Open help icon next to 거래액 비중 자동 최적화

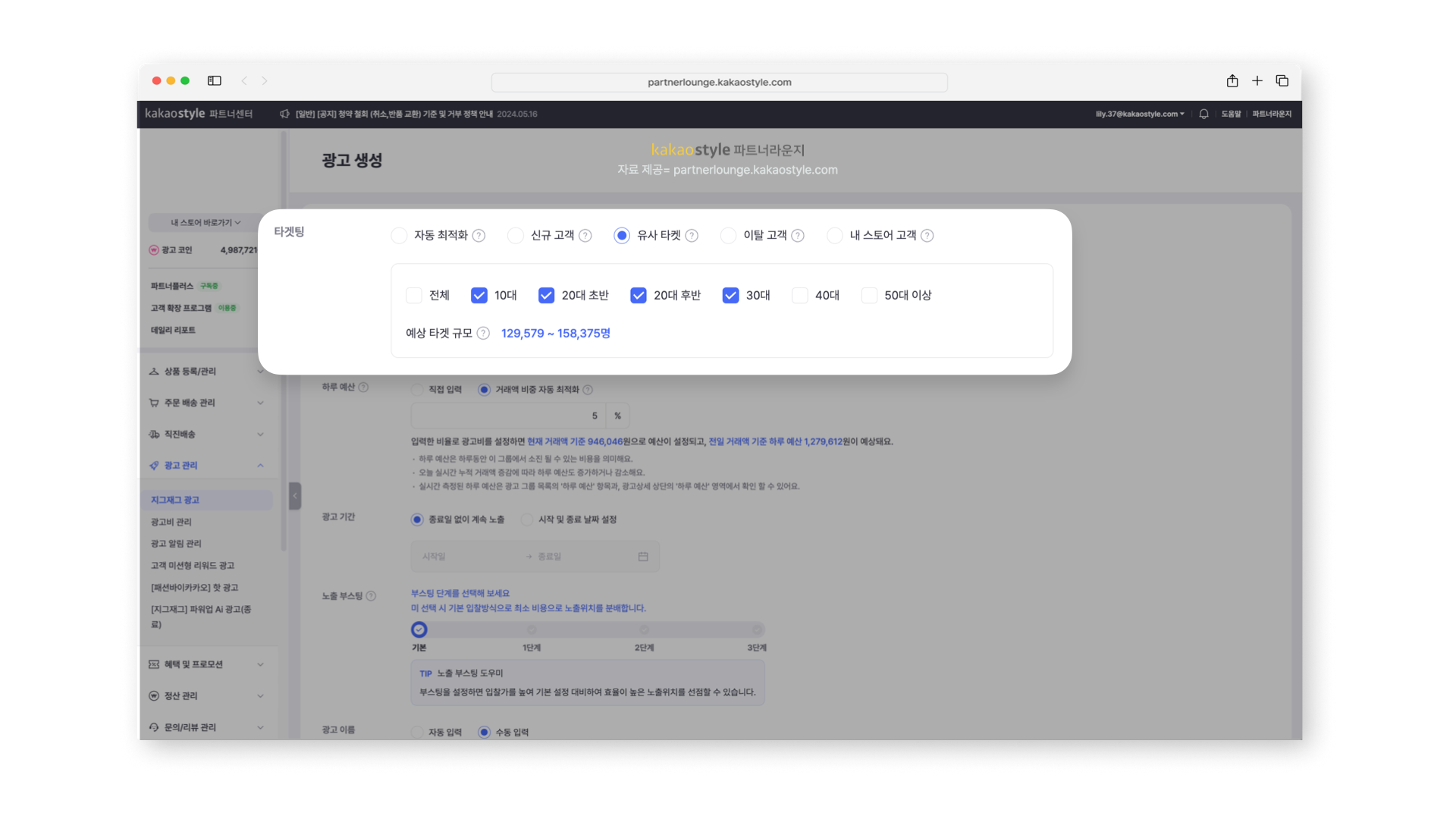click(588, 390)
